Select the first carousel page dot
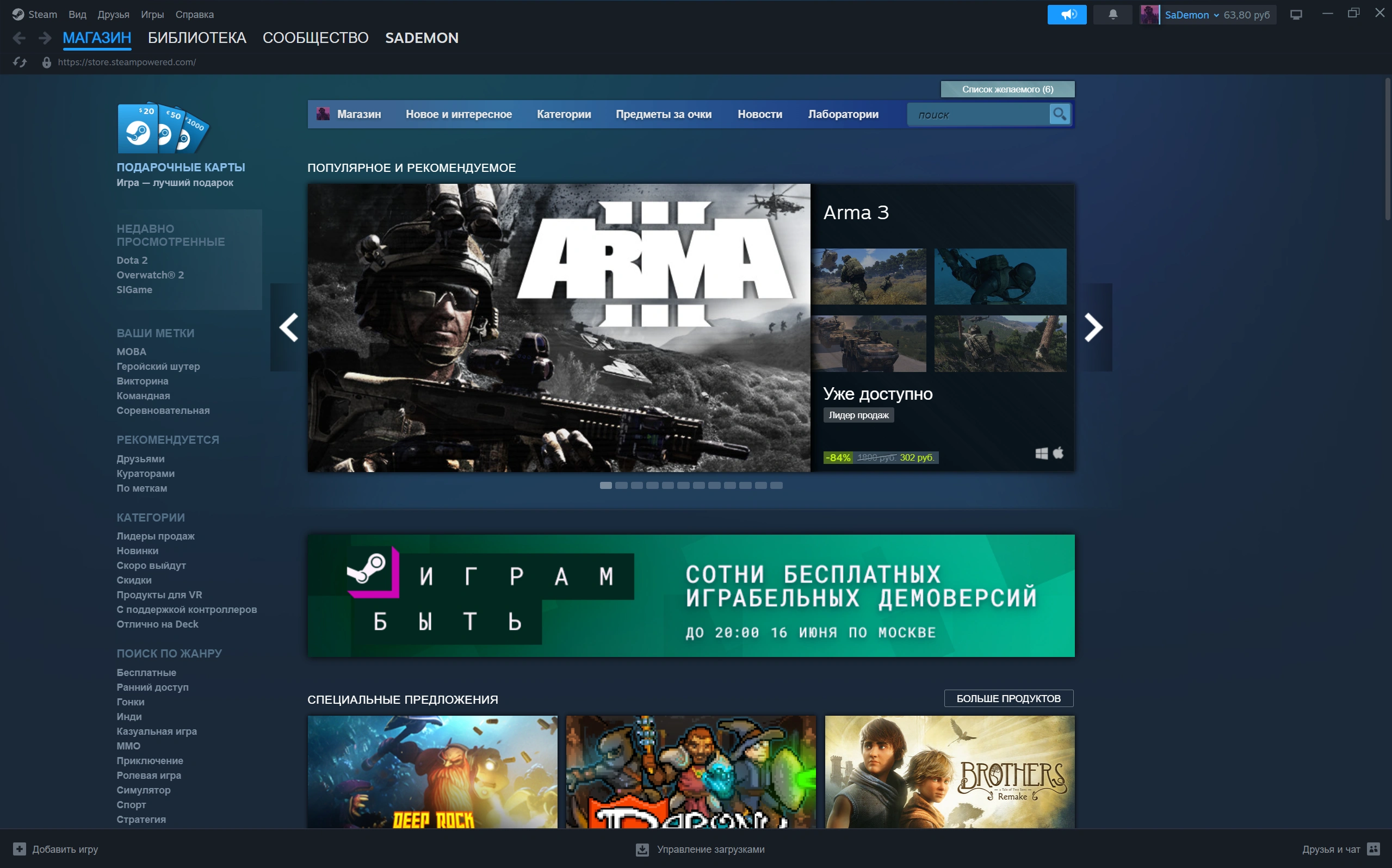1392x868 pixels. pos(605,486)
